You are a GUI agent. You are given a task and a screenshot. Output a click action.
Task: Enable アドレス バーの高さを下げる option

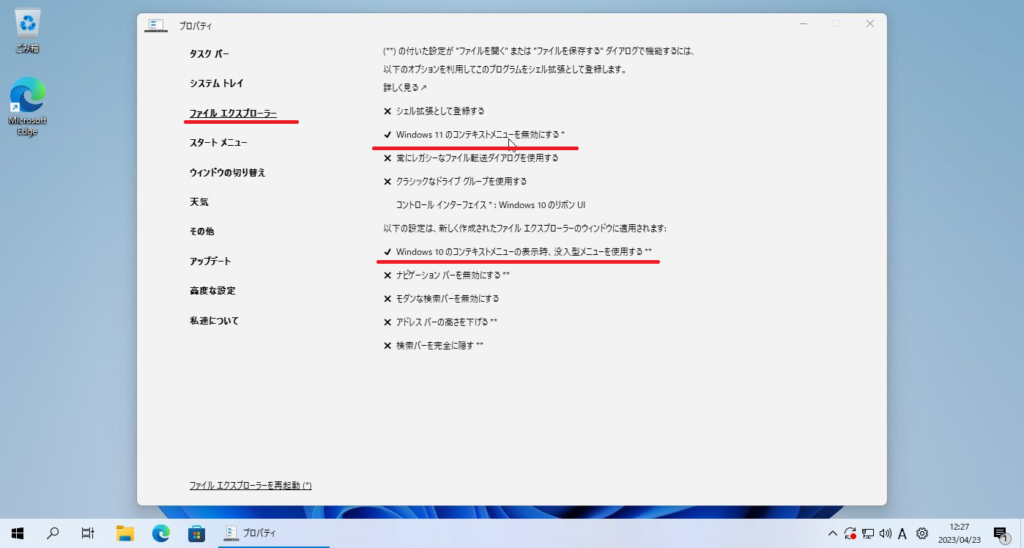(440, 322)
